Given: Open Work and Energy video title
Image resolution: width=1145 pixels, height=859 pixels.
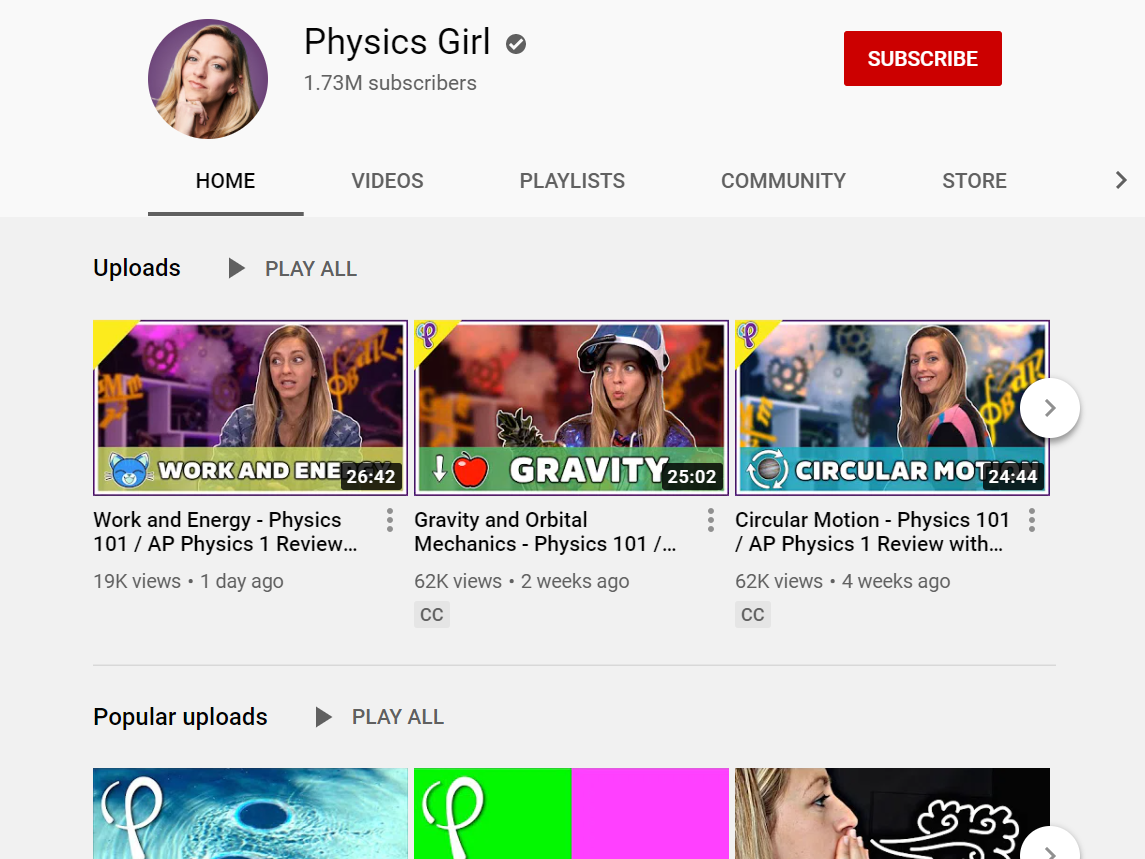Looking at the screenshot, I should pyautogui.click(x=226, y=532).
